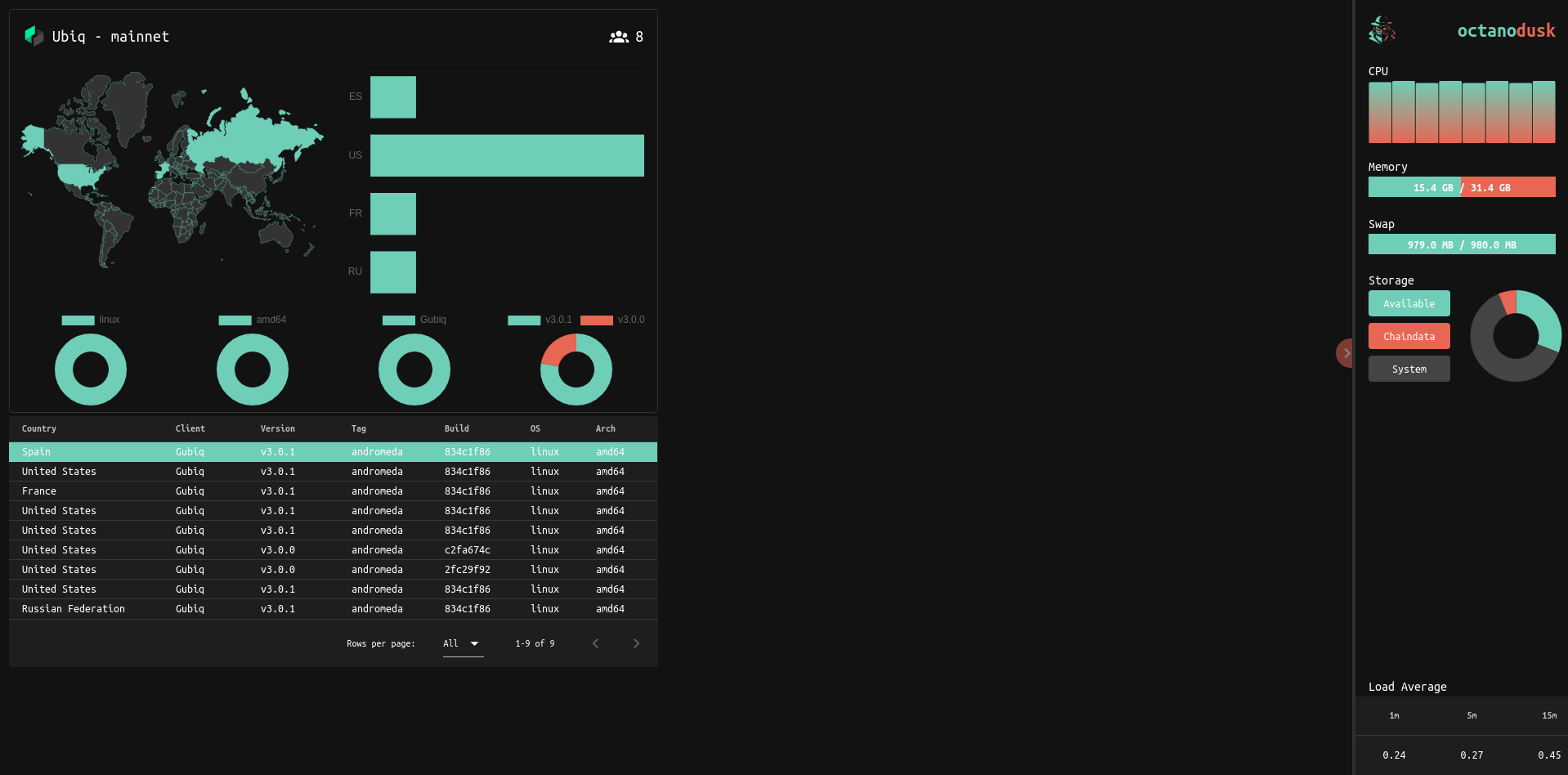Sort table by Build column
The width and height of the screenshot is (1568, 775).
pyautogui.click(x=457, y=428)
